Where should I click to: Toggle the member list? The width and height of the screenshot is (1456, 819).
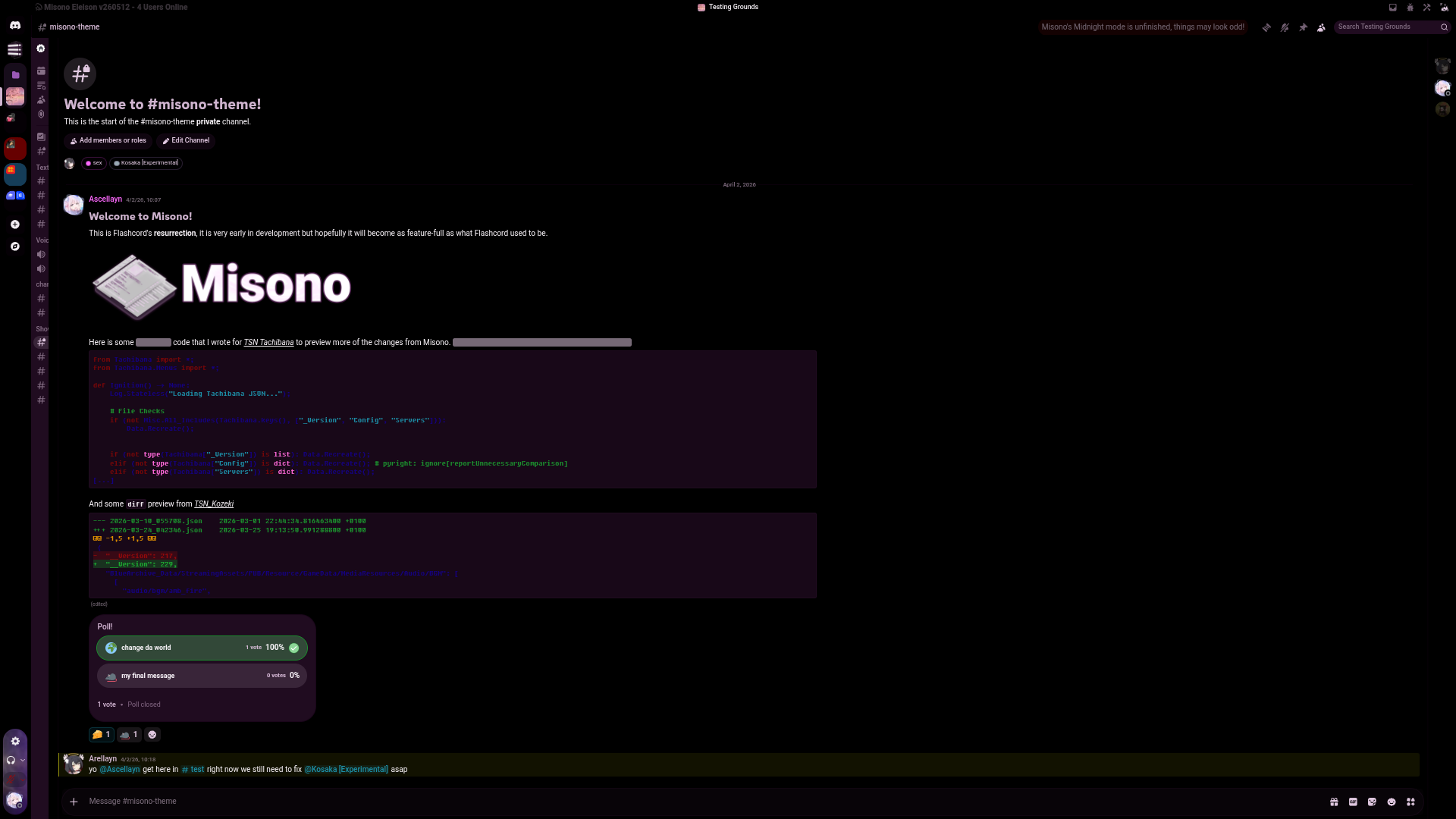pyautogui.click(x=1321, y=27)
